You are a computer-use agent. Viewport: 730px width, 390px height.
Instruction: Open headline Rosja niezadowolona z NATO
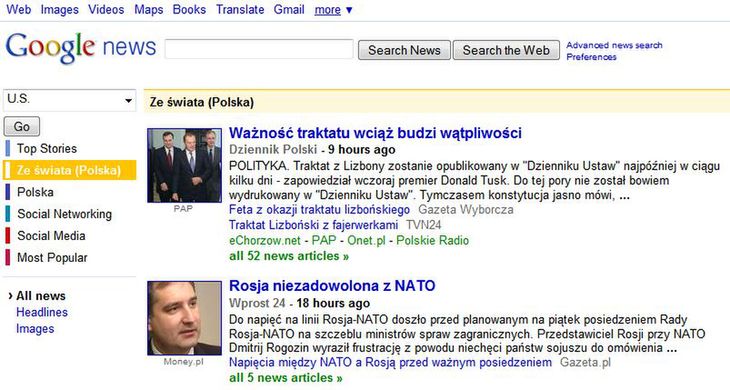(x=332, y=285)
